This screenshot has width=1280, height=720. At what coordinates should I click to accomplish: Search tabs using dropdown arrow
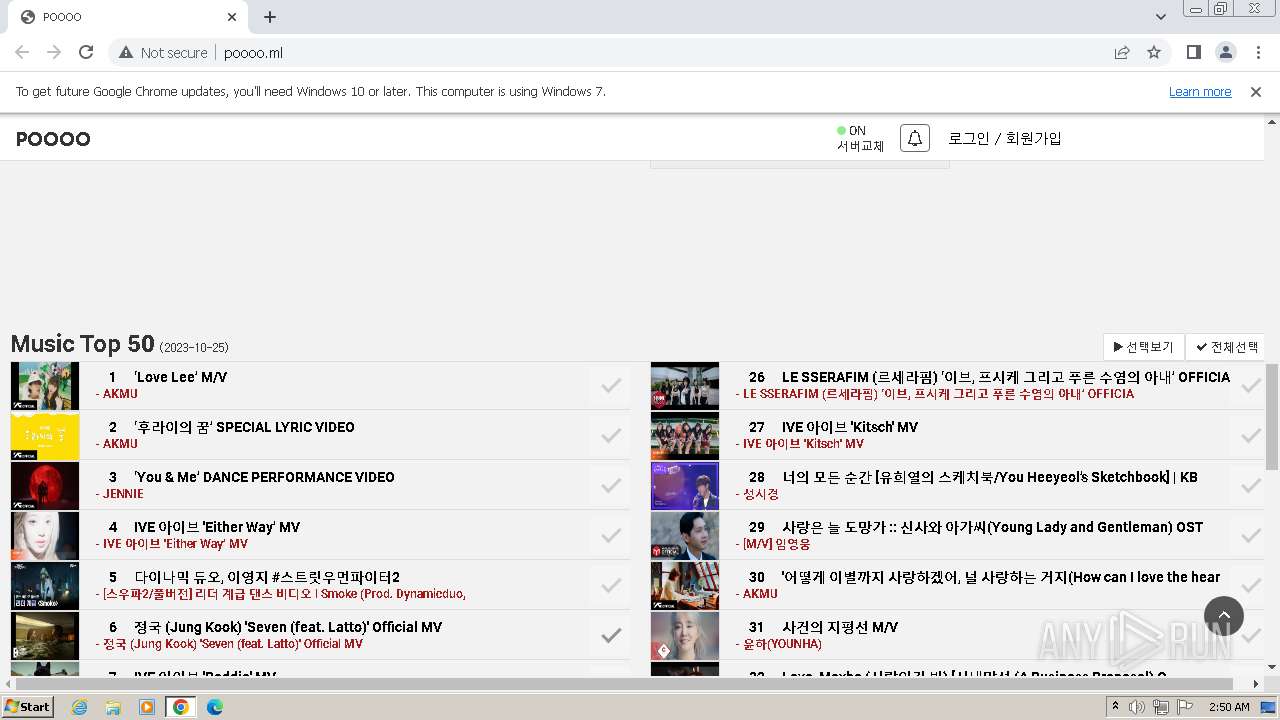point(1161,17)
